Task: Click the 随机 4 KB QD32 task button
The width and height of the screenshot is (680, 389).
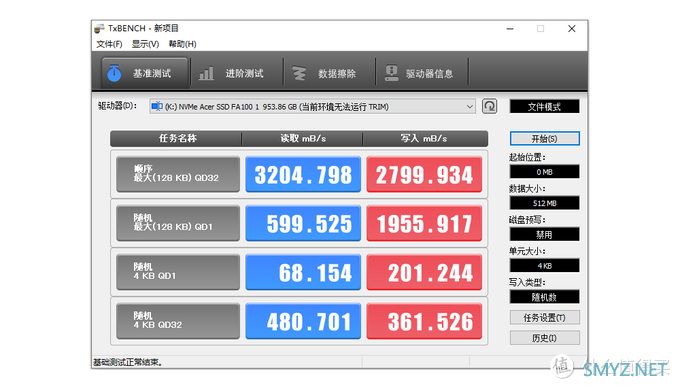Action: [178, 321]
